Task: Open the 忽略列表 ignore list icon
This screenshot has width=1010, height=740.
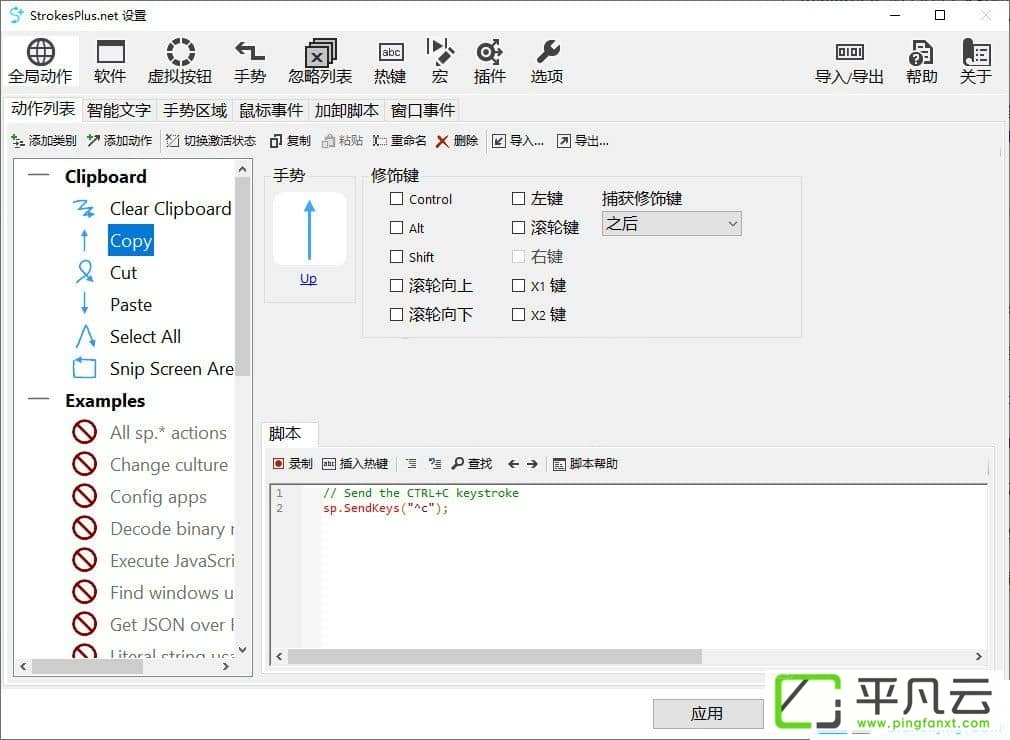Action: pos(320,62)
